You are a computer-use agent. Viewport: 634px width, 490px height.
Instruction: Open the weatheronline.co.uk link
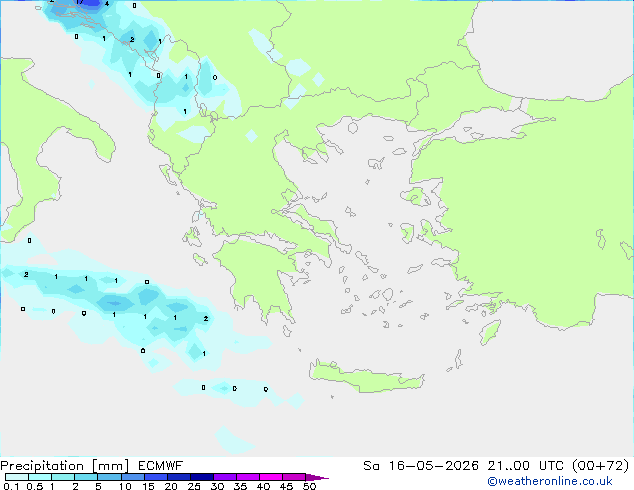[550, 481]
